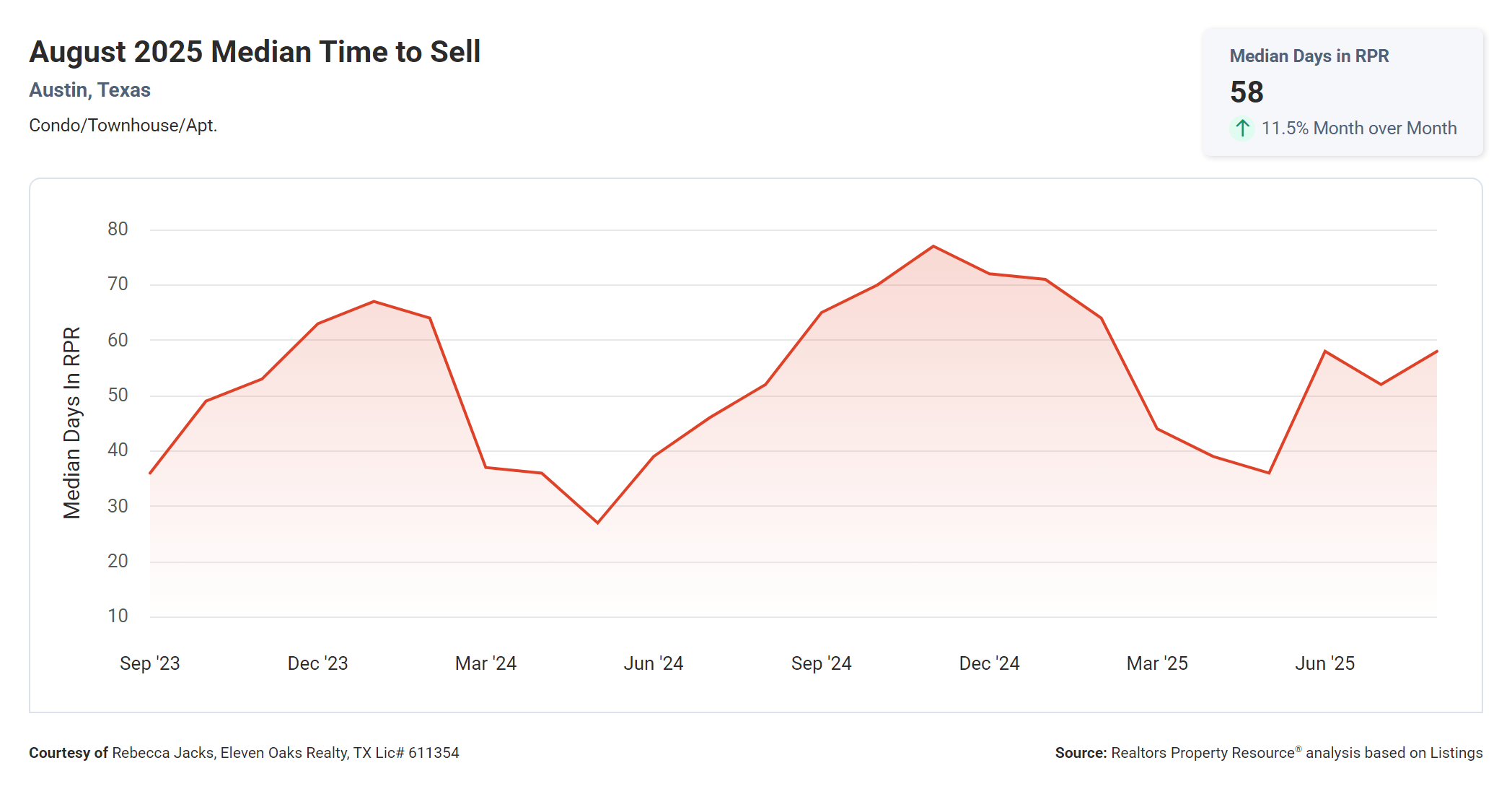Click the Dec '23 x-axis label
The height and width of the screenshot is (794, 1512).
click(317, 663)
